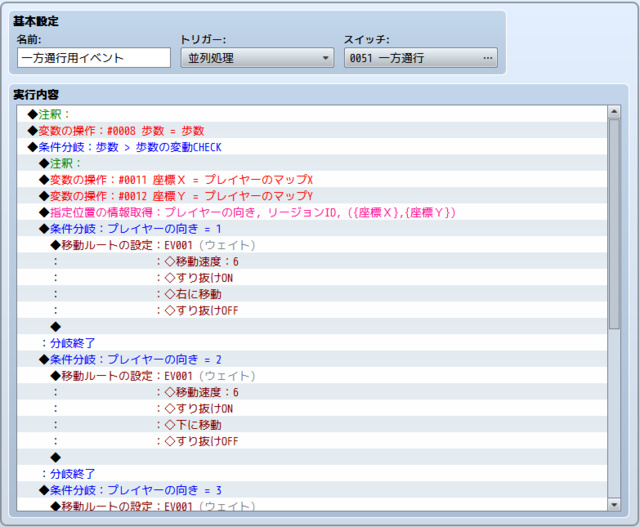Image resolution: width=640 pixels, height=527 pixels.
Task: Open the トリガー dropdown showing 並列処理
Action: tap(257, 58)
